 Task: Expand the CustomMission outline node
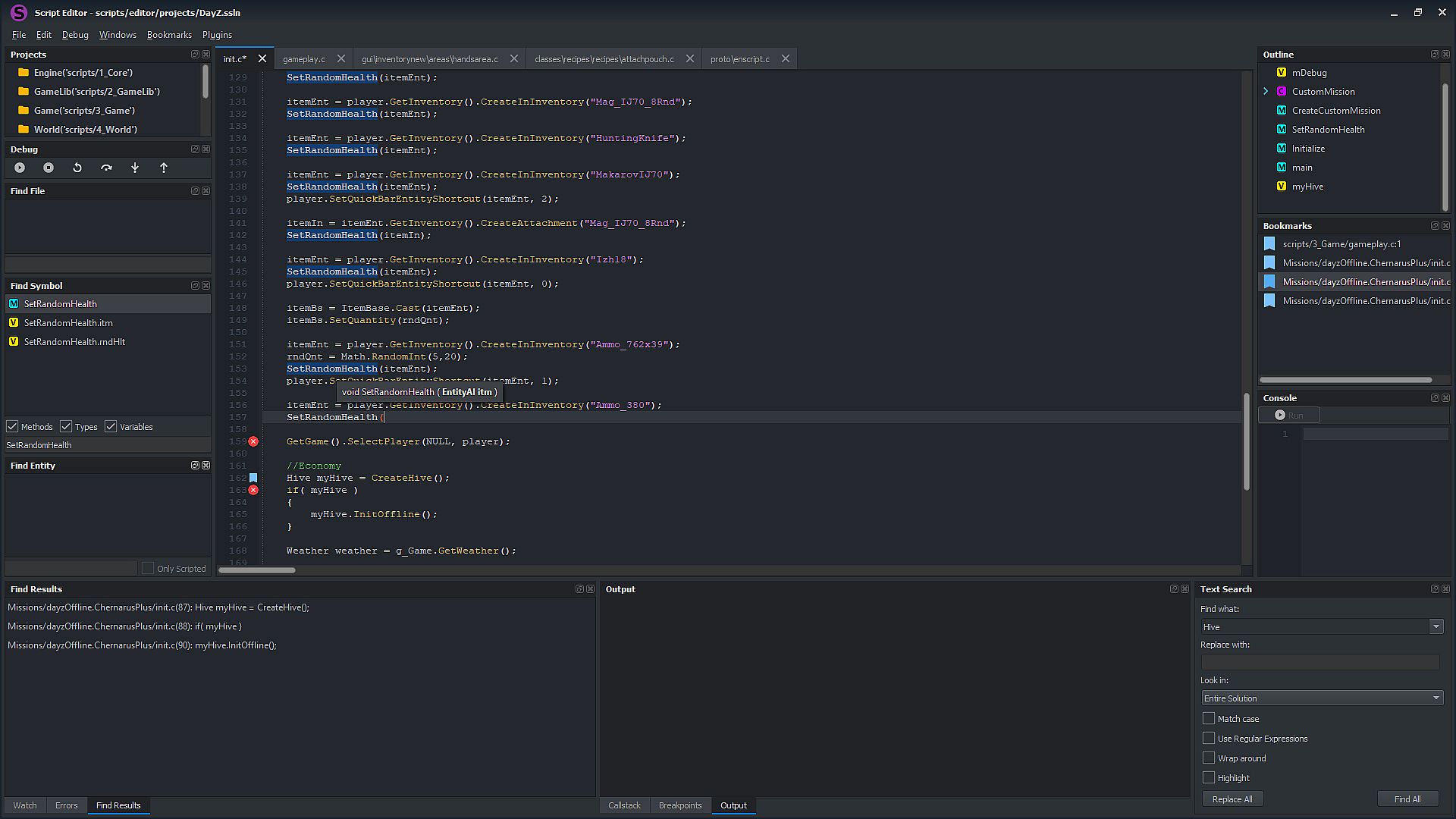tap(1266, 91)
